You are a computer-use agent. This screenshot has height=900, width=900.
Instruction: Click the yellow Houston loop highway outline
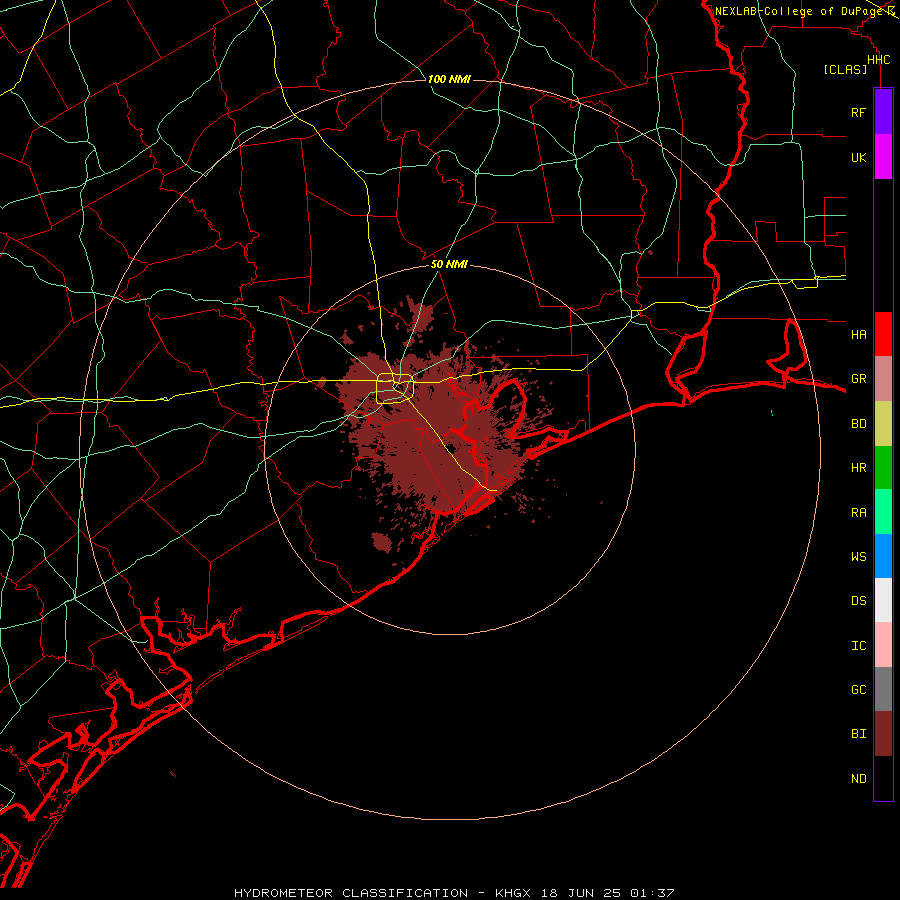pyautogui.click(x=395, y=389)
